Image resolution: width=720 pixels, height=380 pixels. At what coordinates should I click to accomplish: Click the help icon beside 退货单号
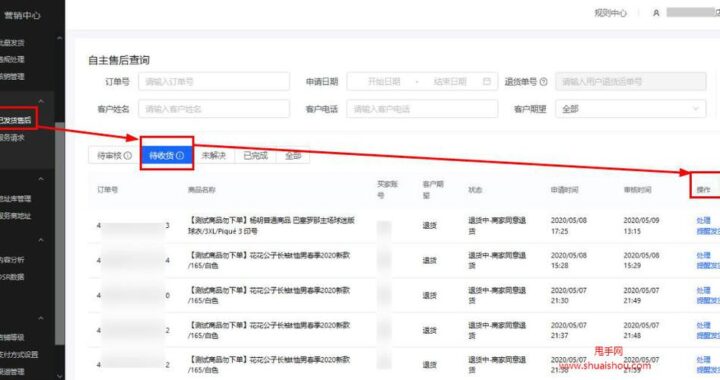click(543, 82)
